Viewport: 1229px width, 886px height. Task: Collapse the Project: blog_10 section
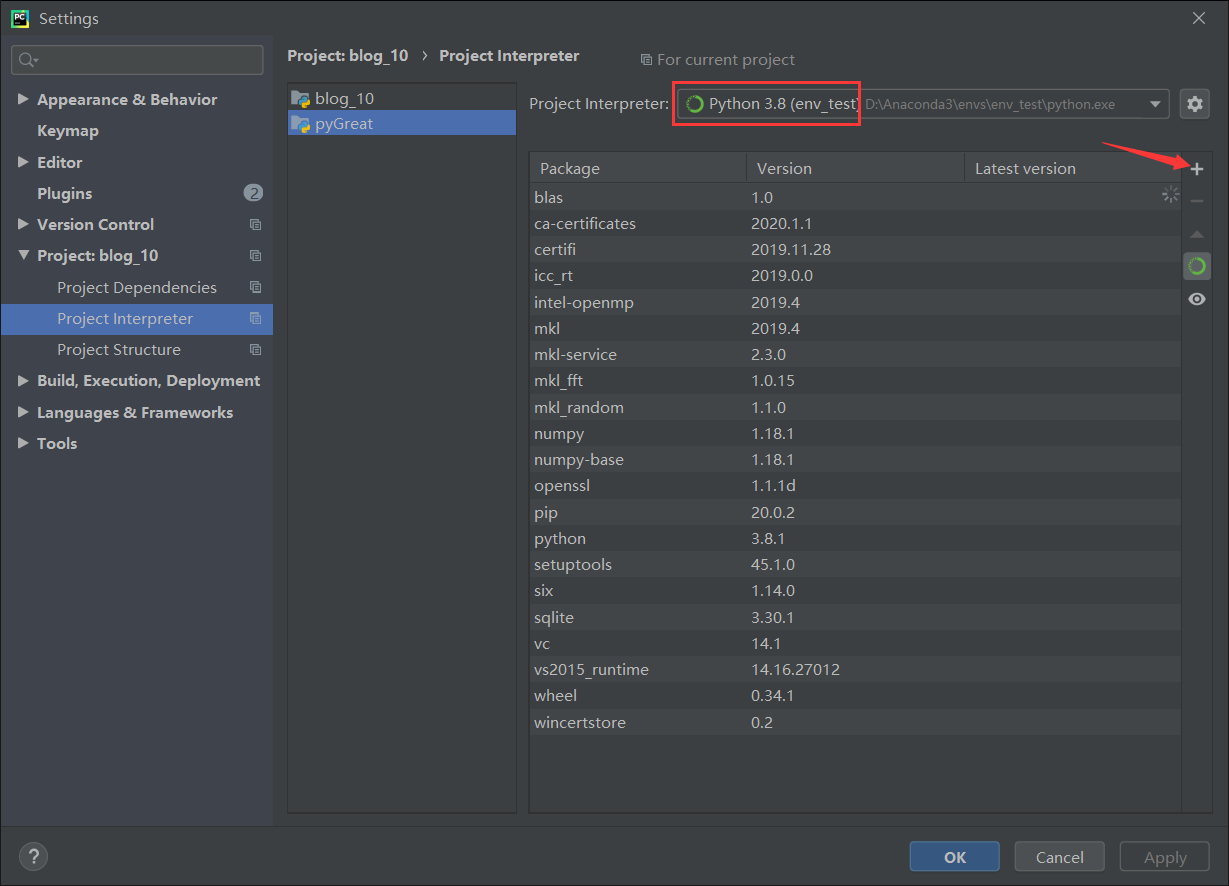(23, 256)
